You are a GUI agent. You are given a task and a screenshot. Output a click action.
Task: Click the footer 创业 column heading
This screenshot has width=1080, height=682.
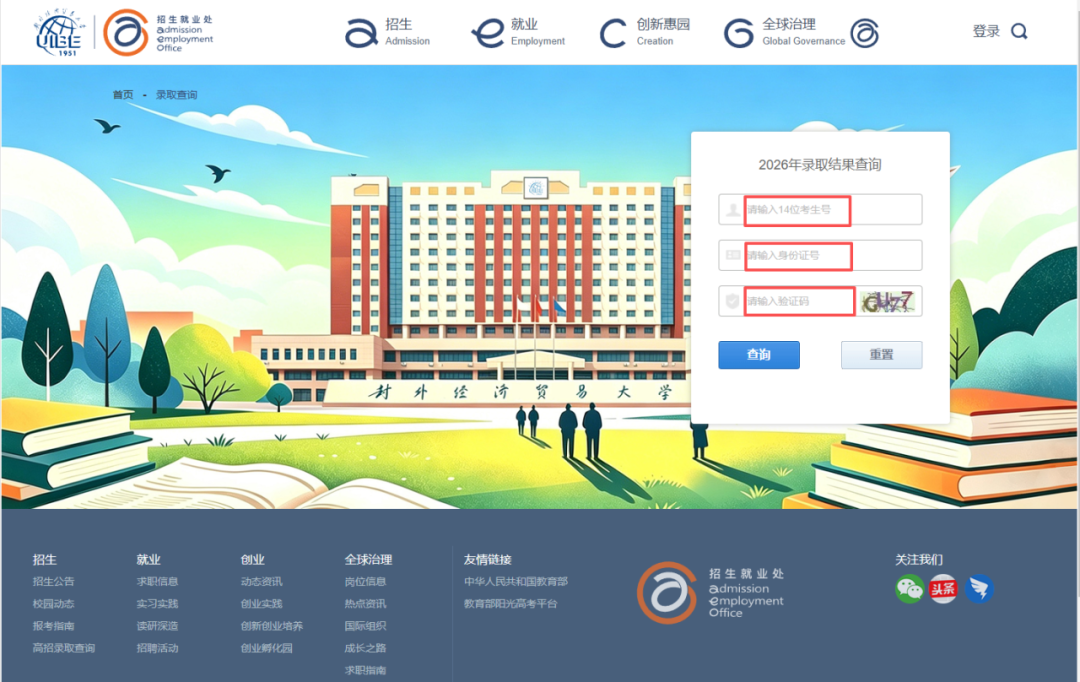253,559
